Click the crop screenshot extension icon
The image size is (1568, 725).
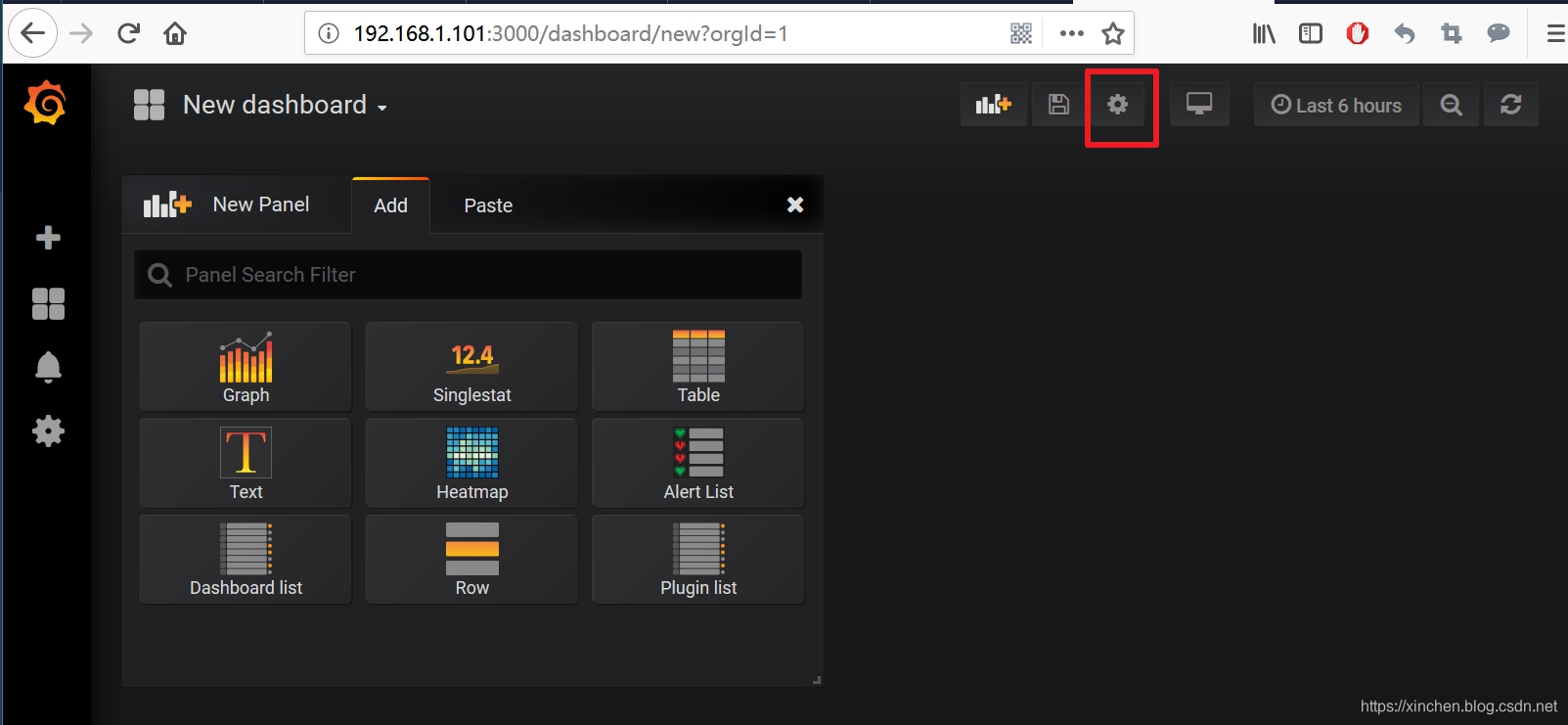(x=1452, y=34)
